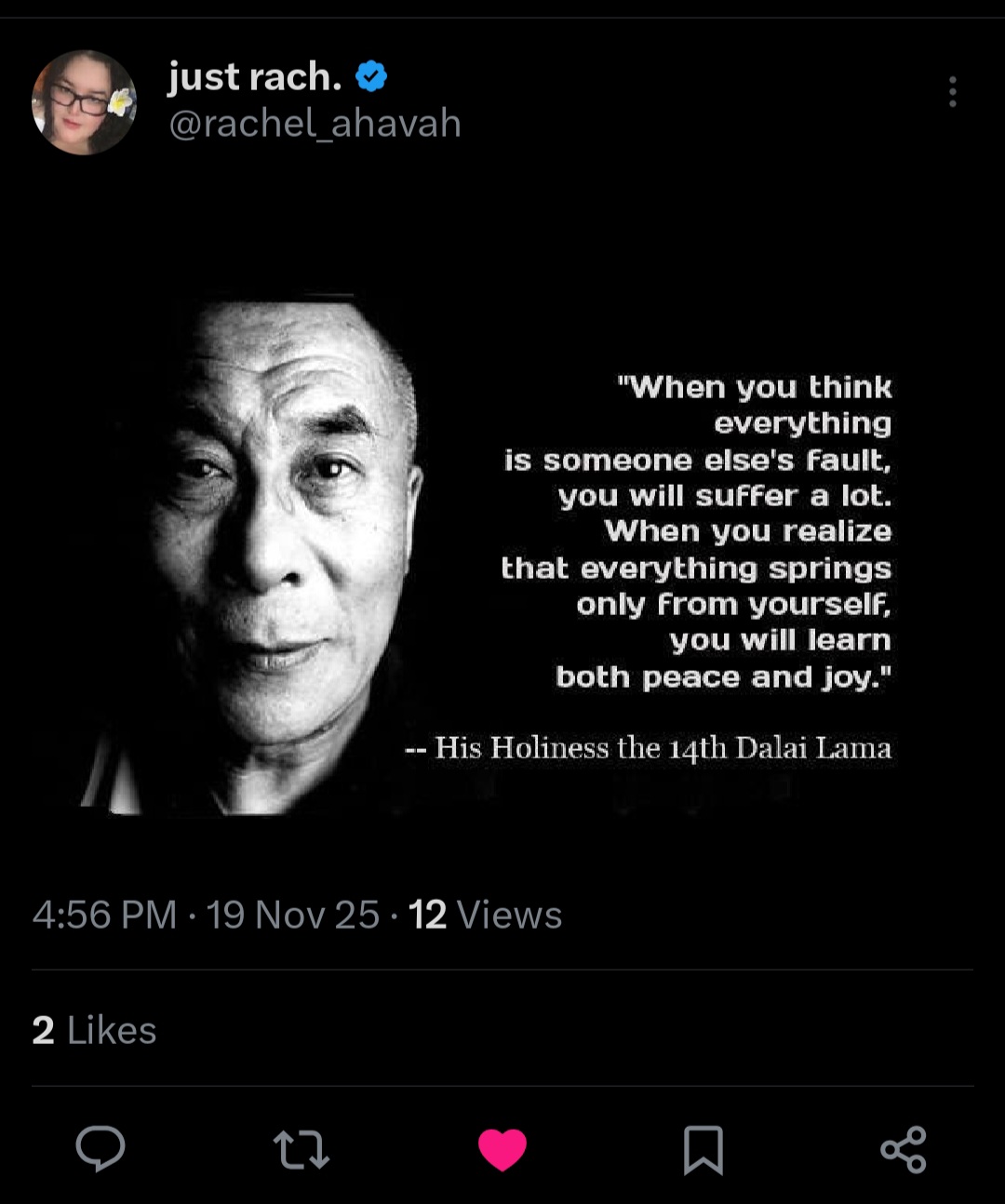The image size is (1005, 1204).
Task: Open the just rach. display name
Action: pos(255,77)
